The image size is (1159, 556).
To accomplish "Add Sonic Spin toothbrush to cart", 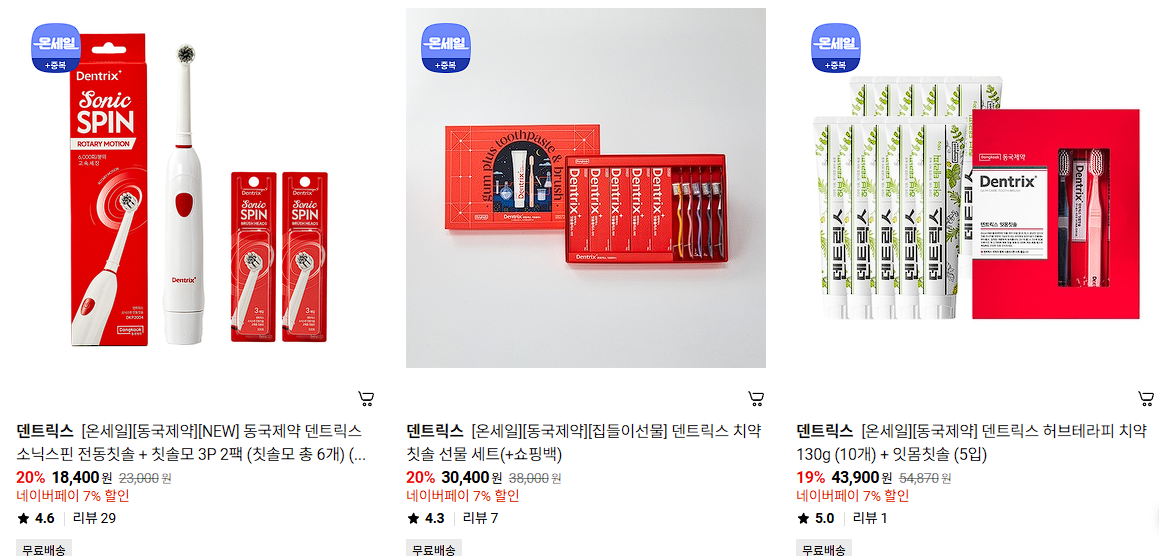I will [x=366, y=399].
